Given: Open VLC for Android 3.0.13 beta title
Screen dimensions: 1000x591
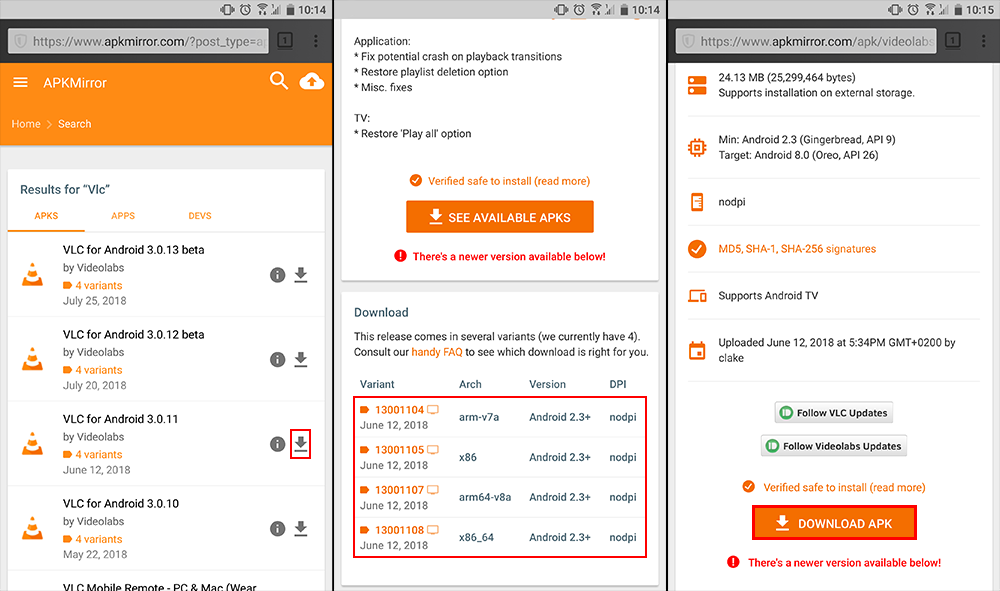Looking at the screenshot, I should coord(133,250).
